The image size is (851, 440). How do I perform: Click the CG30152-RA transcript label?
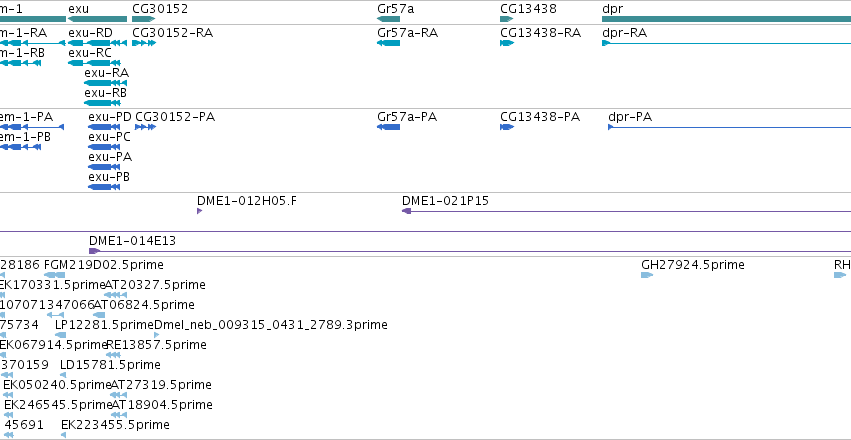(173, 33)
